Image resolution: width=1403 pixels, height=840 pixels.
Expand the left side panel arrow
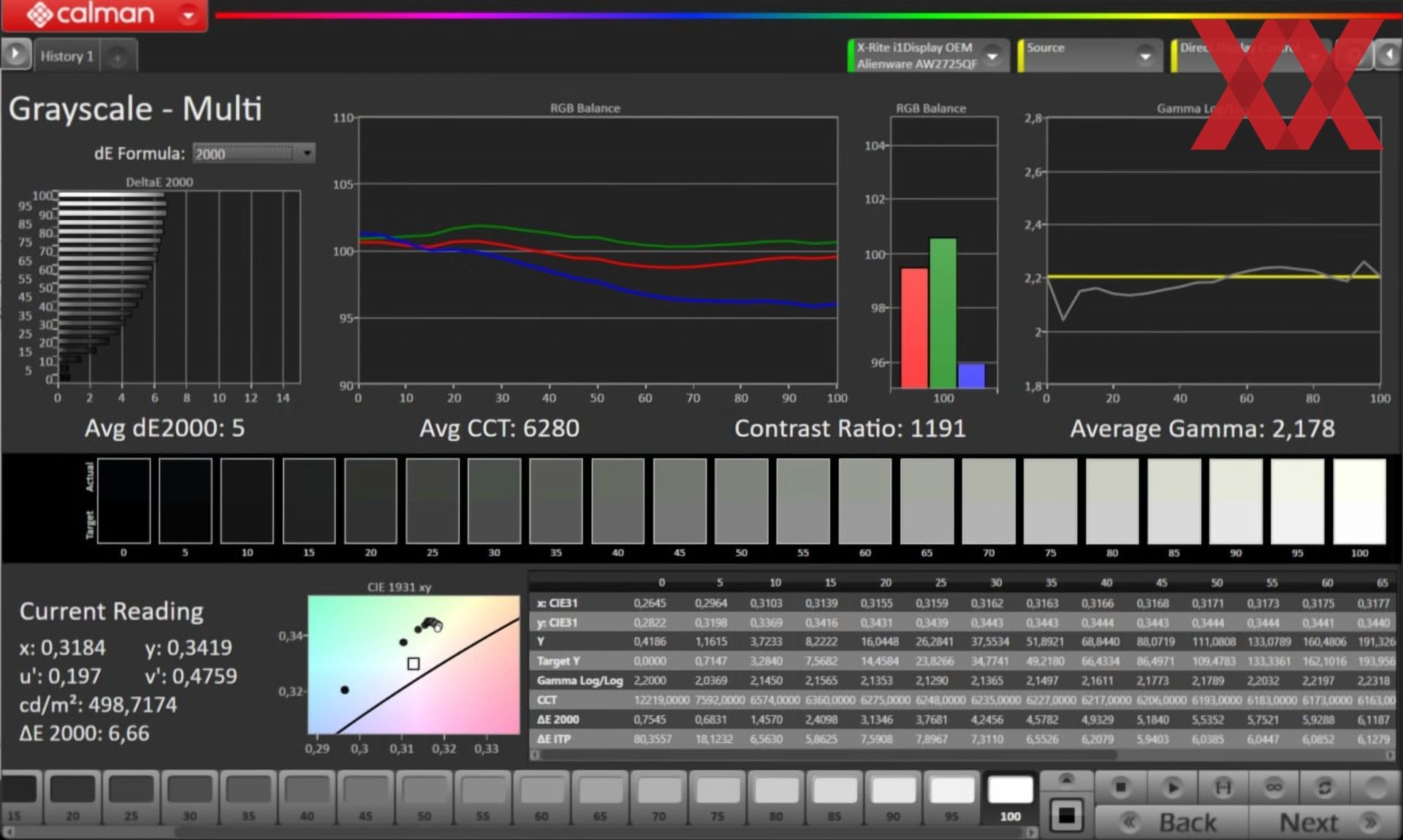click(x=15, y=54)
